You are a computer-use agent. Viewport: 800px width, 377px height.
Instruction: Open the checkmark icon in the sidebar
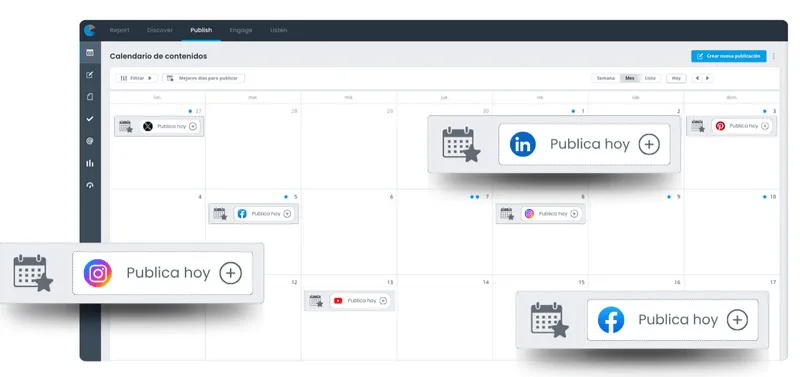(90, 119)
